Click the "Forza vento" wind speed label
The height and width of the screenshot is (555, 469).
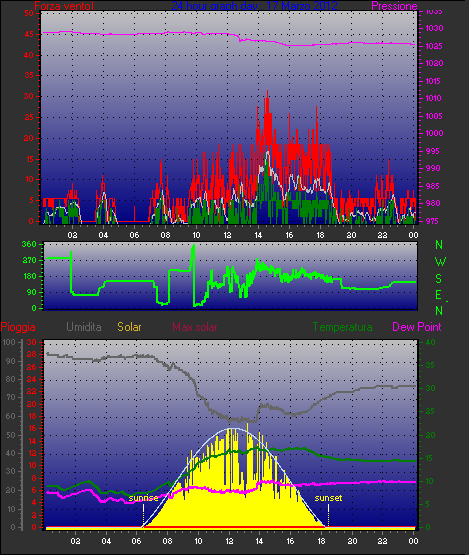tap(64, 6)
